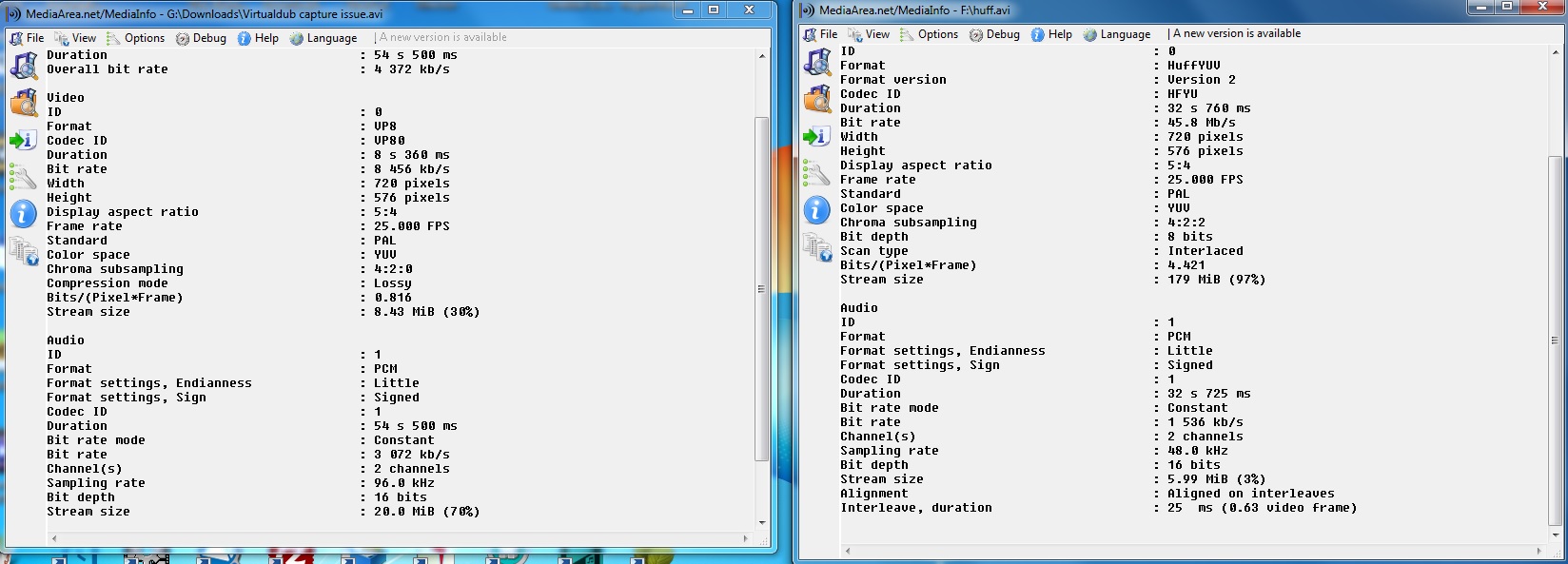Select the '3 072 kb/s' audio bit rate
Image resolution: width=1568 pixels, height=564 pixels.
(x=412, y=455)
